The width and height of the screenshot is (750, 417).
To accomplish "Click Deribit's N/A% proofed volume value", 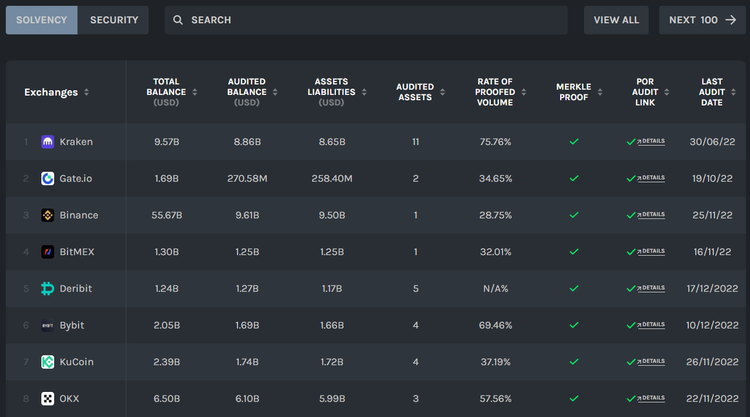I will [496, 288].
